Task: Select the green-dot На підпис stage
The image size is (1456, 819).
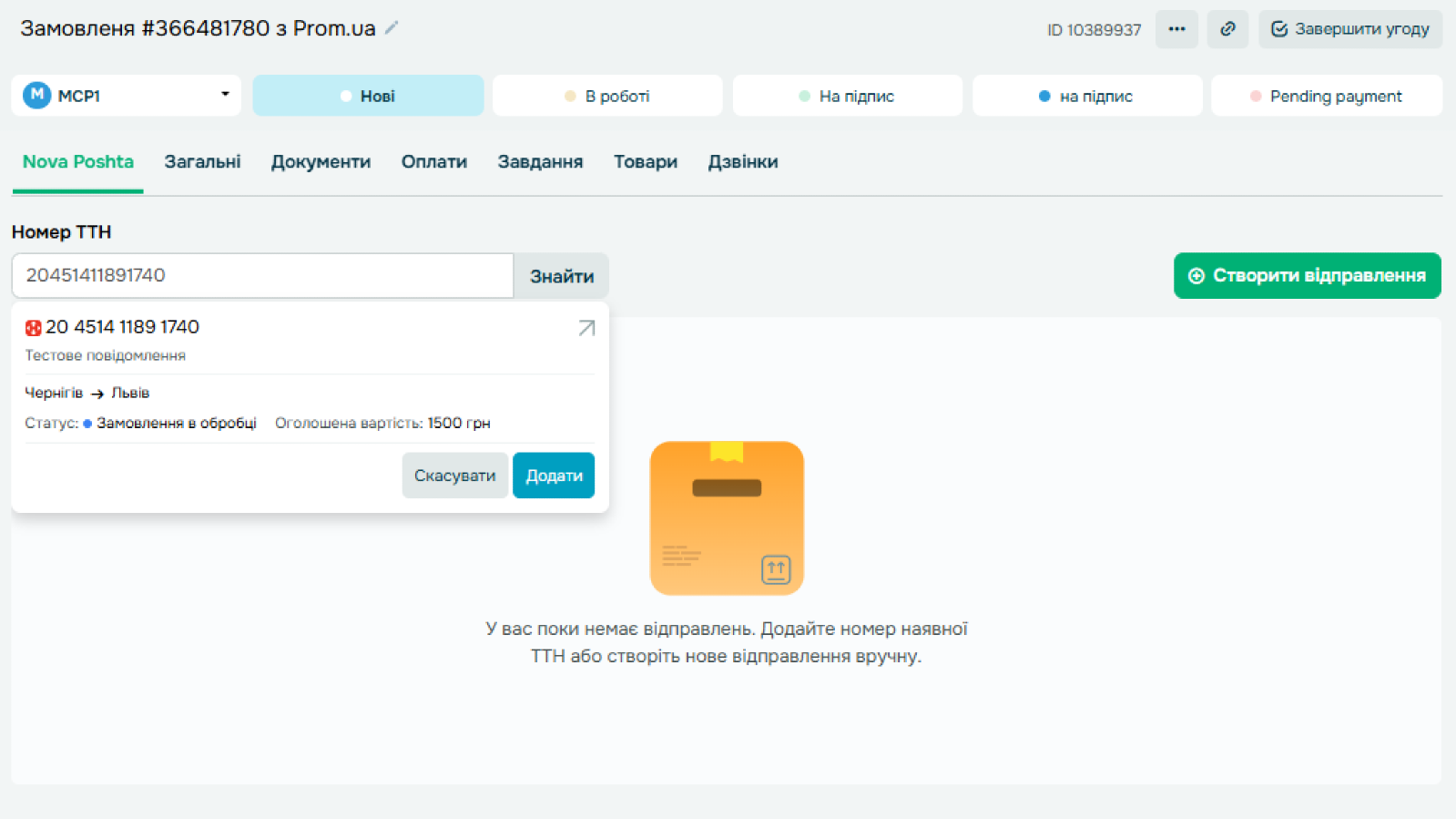Action: point(847,96)
